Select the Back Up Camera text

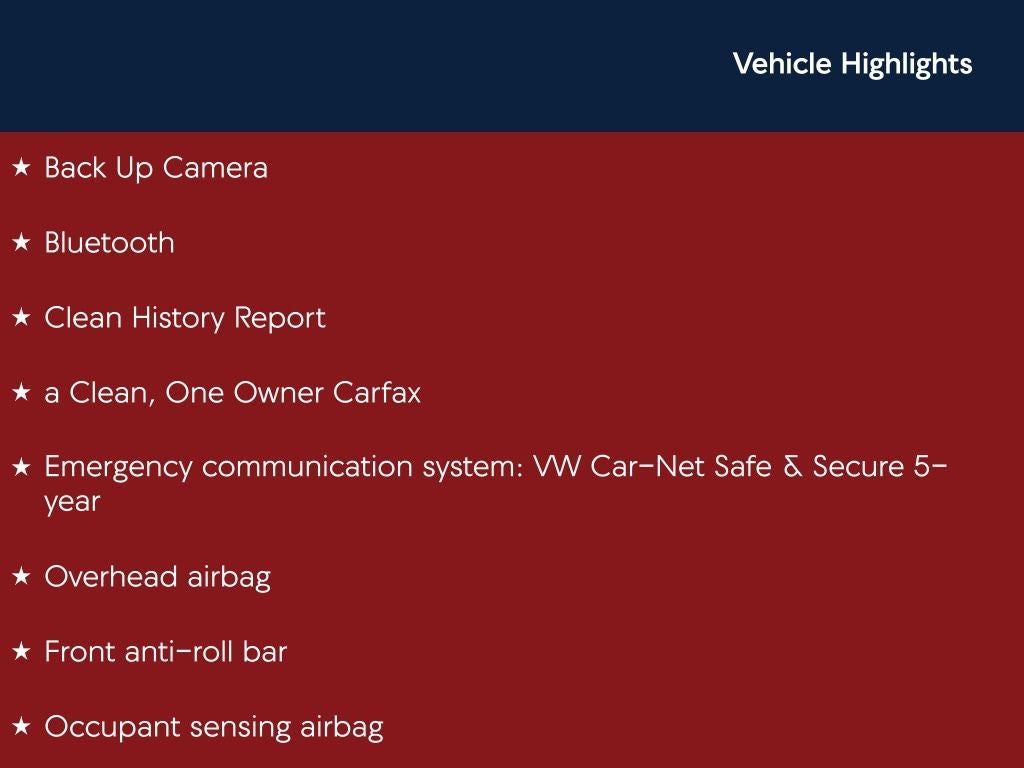156,168
